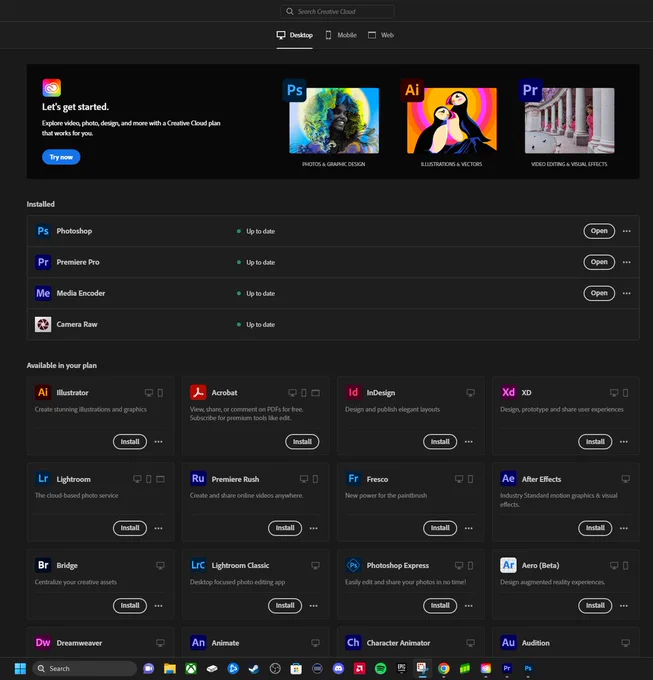Open more options menu on Fresco card

coord(469,528)
